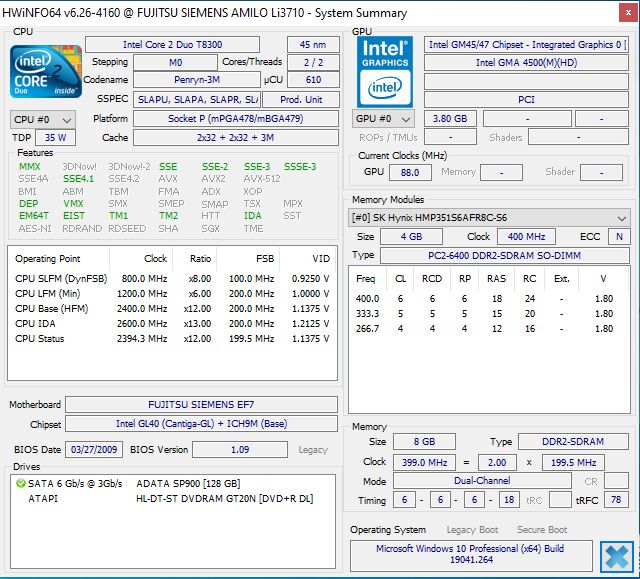640x579 pixels.
Task: Click the Penryn-3M codename field
Action: tap(197, 80)
